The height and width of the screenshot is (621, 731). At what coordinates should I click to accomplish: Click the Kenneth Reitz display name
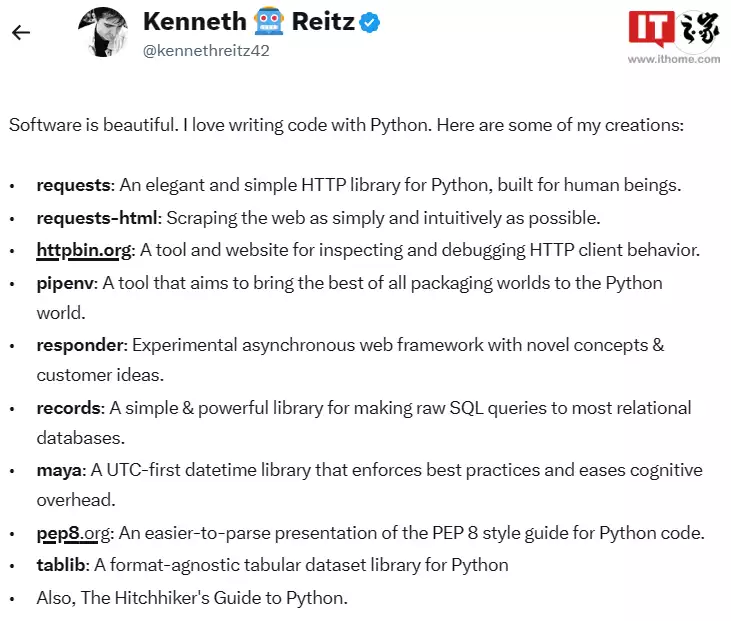pyautogui.click(x=249, y=22)
